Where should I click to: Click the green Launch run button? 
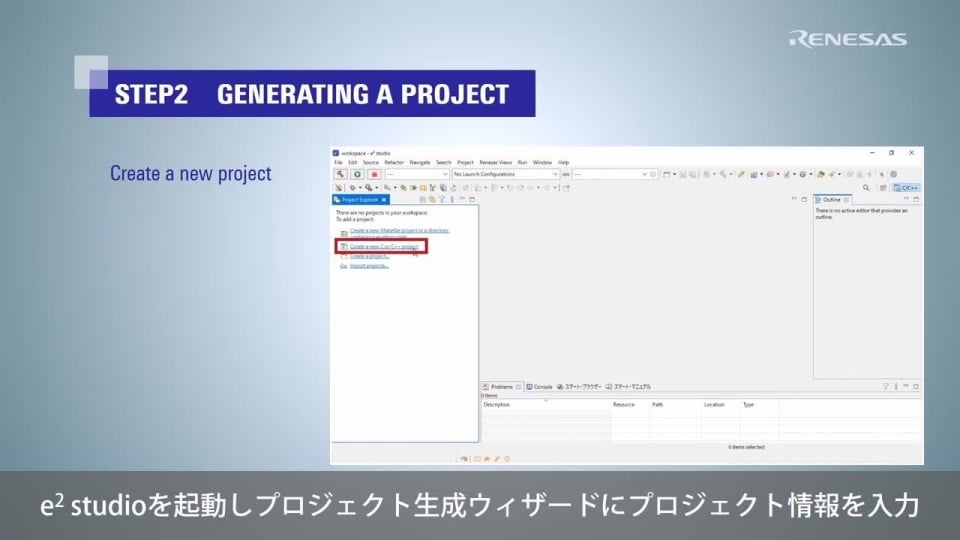358,174
